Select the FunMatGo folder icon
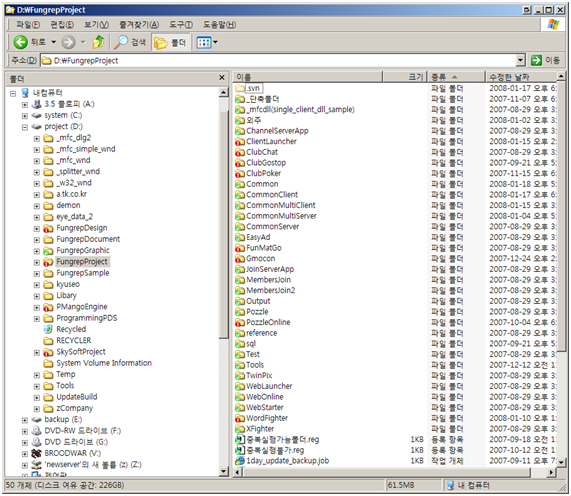571x496 pixels. pyautogui.click(x=240, y=248)
